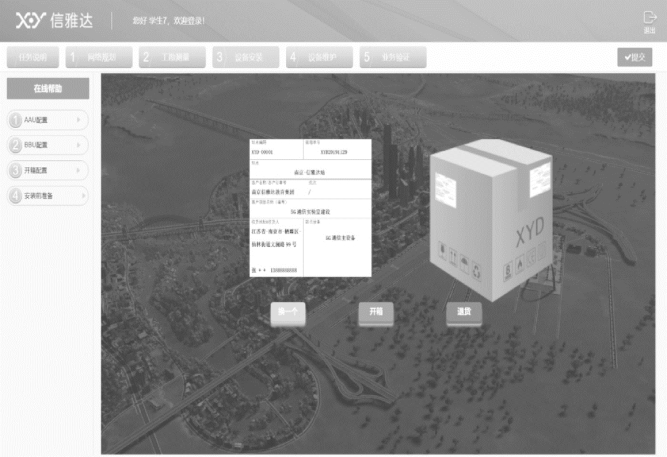
Task: Switch to step 4 设备维护 tab
Action: click(319, 57)
